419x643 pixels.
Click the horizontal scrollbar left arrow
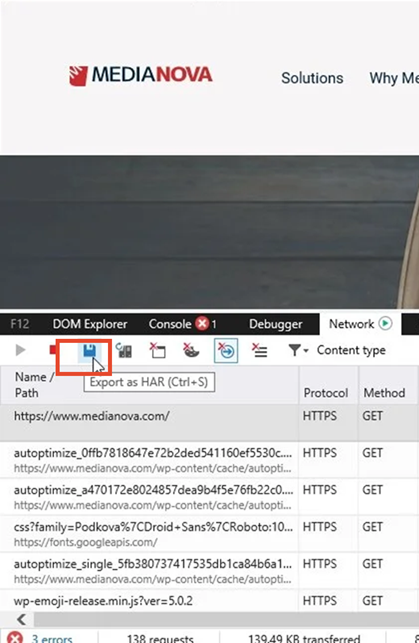[22, 619]
